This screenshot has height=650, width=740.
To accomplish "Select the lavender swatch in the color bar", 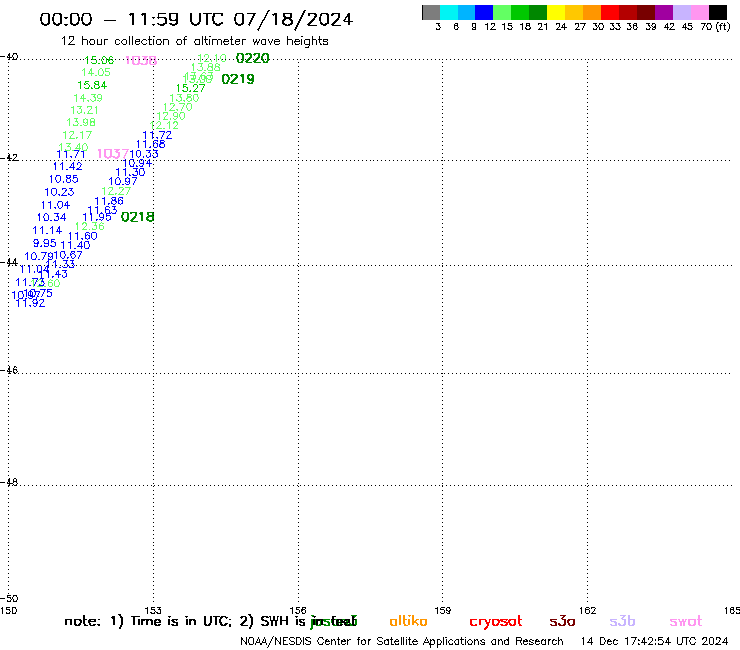I will [x=681, y=12].
